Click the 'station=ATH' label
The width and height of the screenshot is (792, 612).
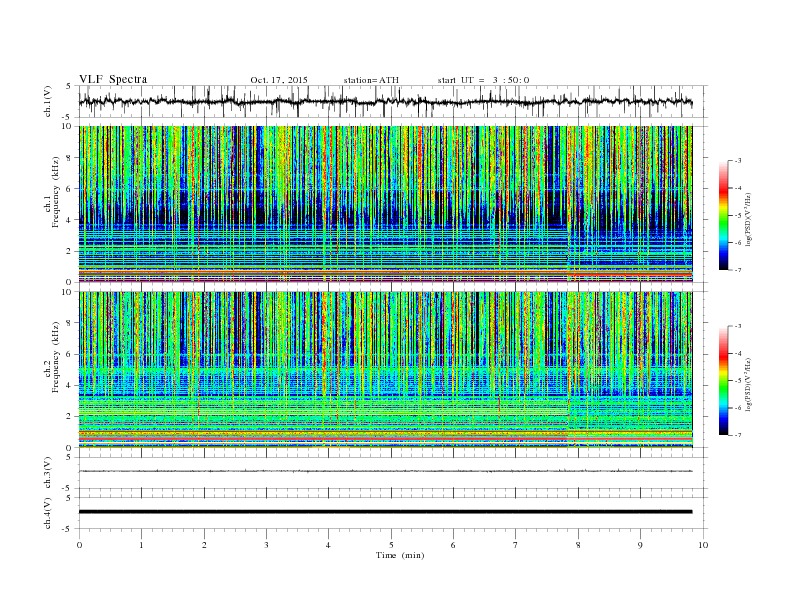coord(371,80)
